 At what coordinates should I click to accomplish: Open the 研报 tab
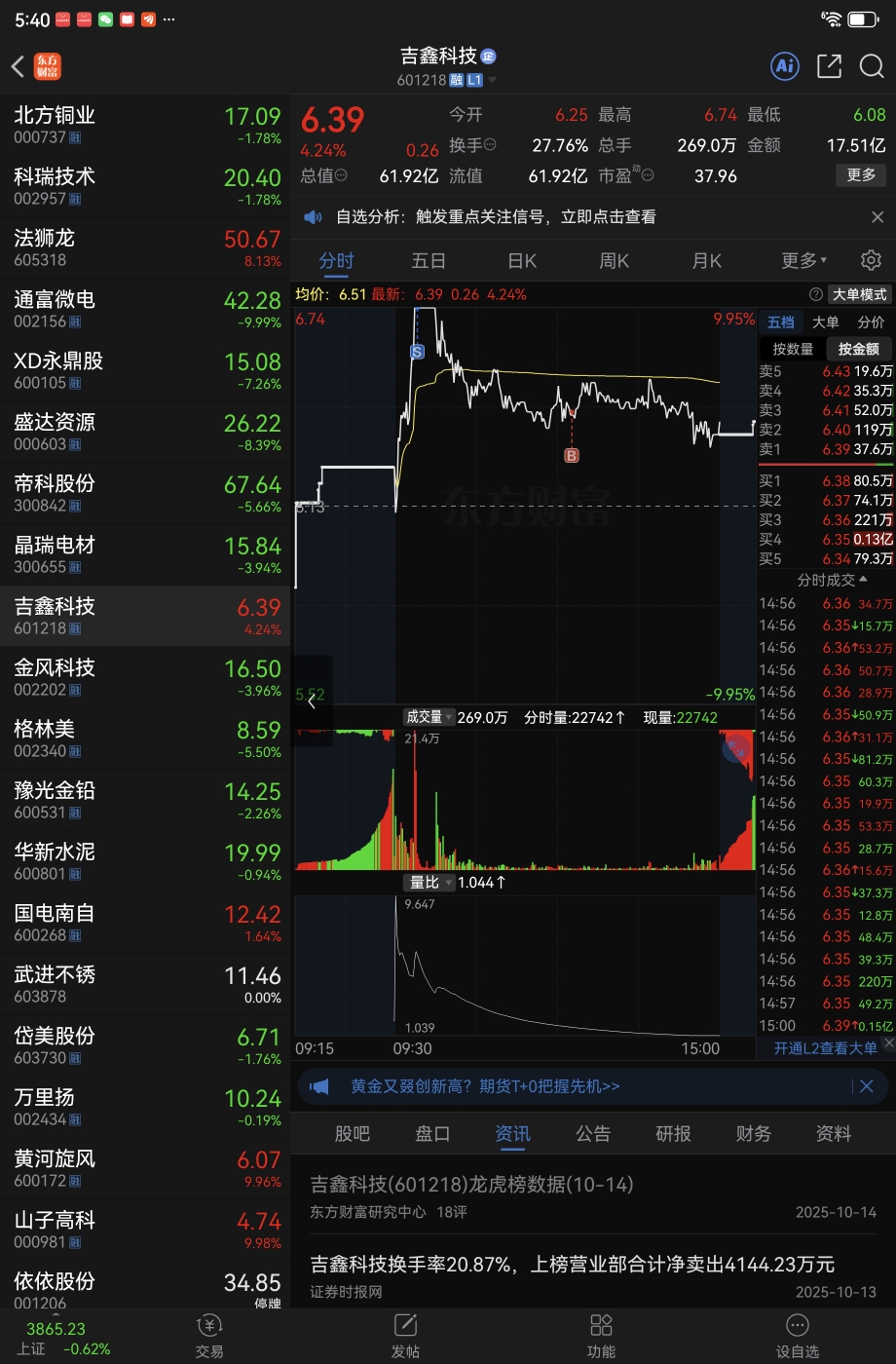click(673, 1133)
